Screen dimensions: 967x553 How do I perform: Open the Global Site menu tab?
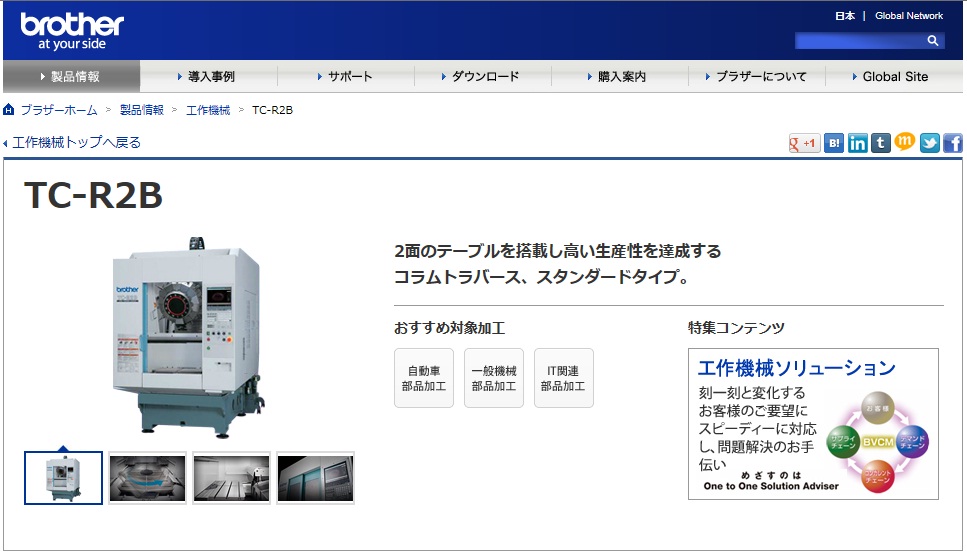(894, 76)
